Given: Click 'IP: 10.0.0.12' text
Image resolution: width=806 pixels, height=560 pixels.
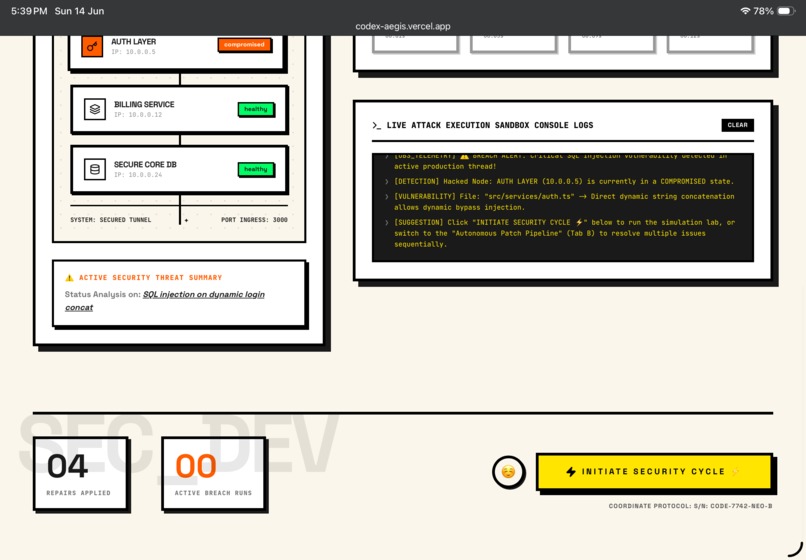Looking at the screenshot, I should tap(138, 115).
